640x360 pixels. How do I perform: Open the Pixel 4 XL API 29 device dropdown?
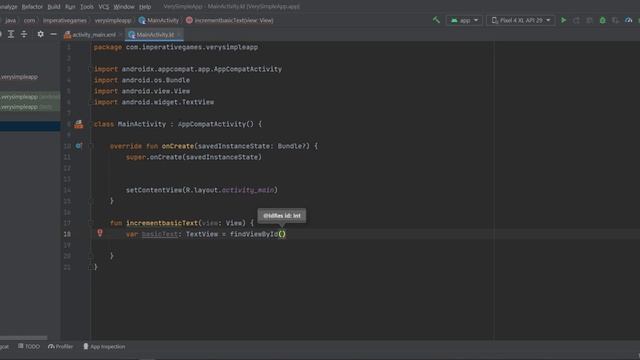coord(520,20)
